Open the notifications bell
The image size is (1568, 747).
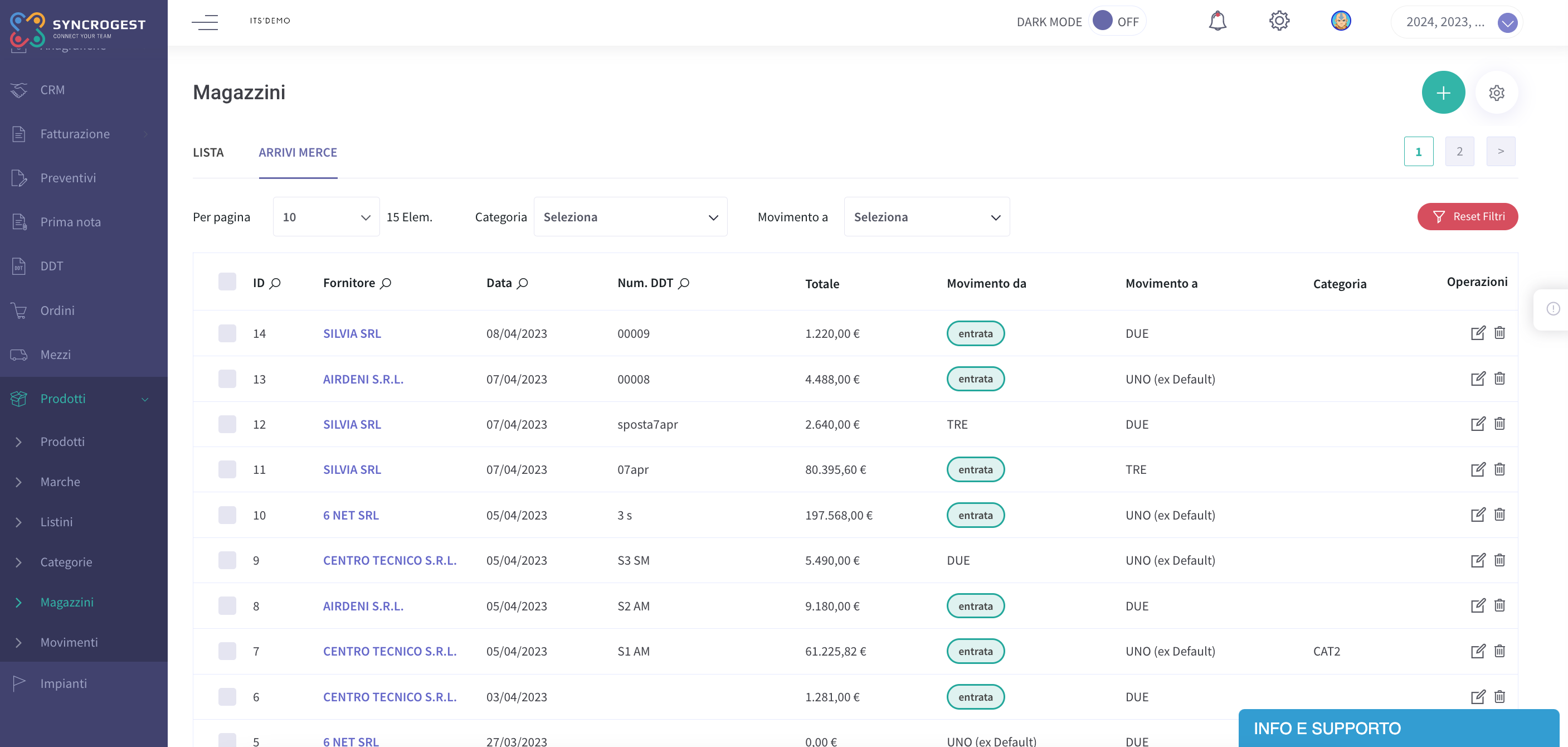pyautogui.click(x=1217, y=21)
